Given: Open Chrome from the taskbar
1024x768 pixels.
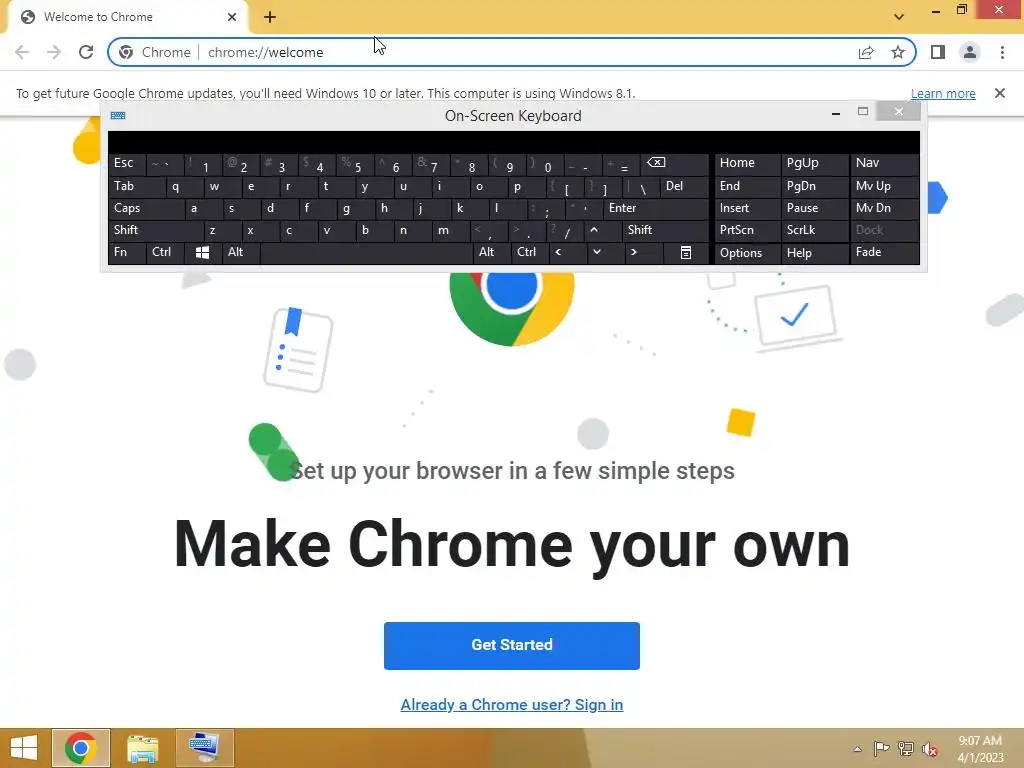Looking at the screenshot, I should [x=81, y=748].
